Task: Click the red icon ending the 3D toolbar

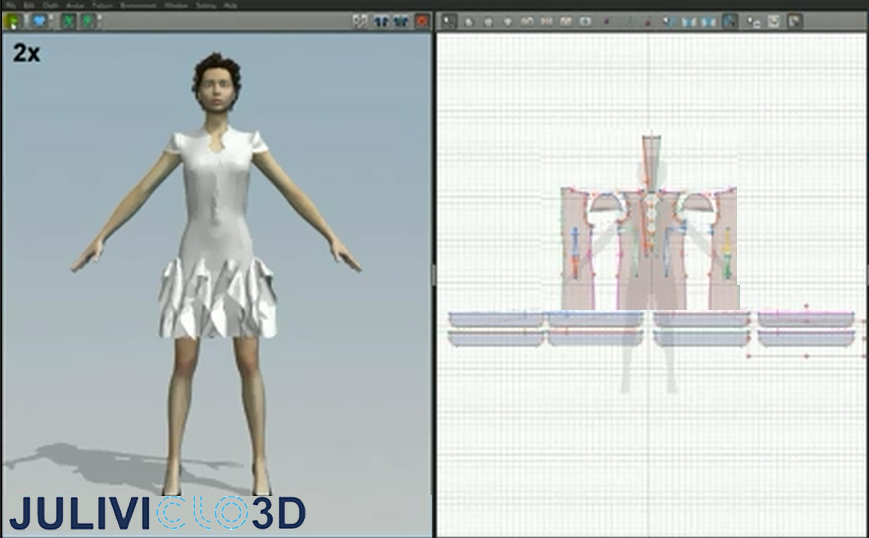Action: [x=422, y=22]
